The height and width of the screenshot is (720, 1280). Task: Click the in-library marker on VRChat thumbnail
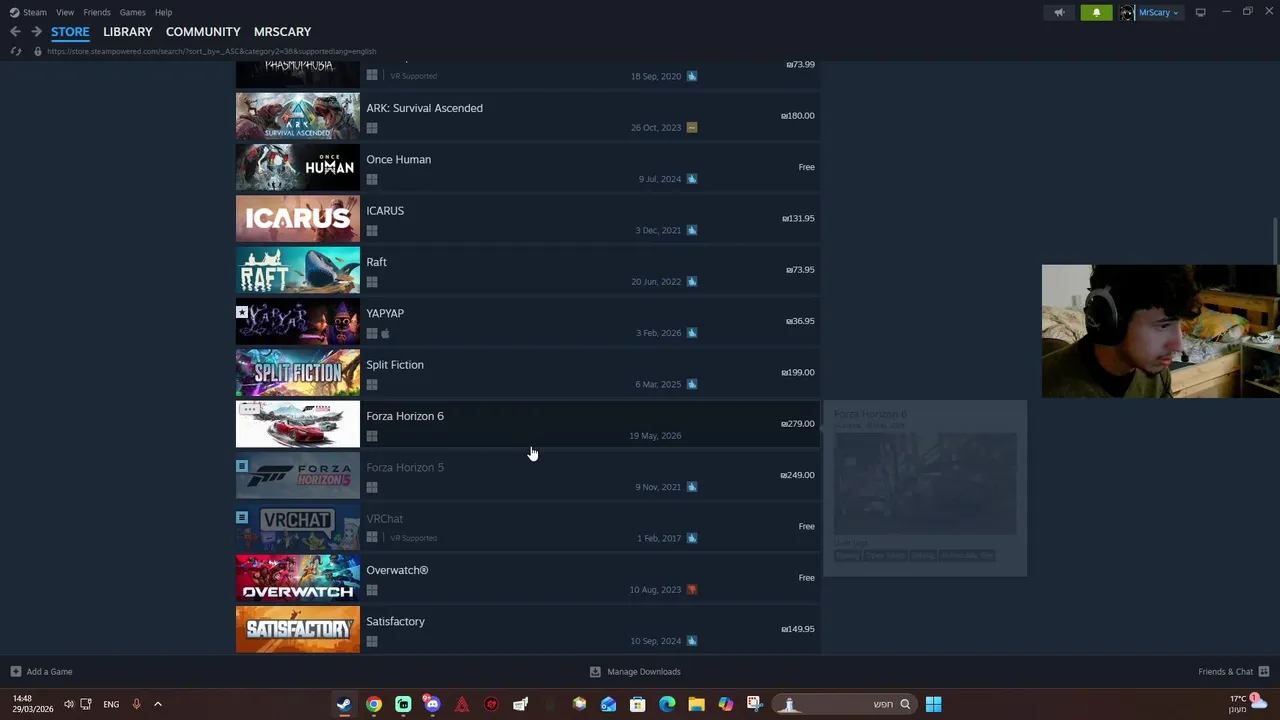coord(242,517)
